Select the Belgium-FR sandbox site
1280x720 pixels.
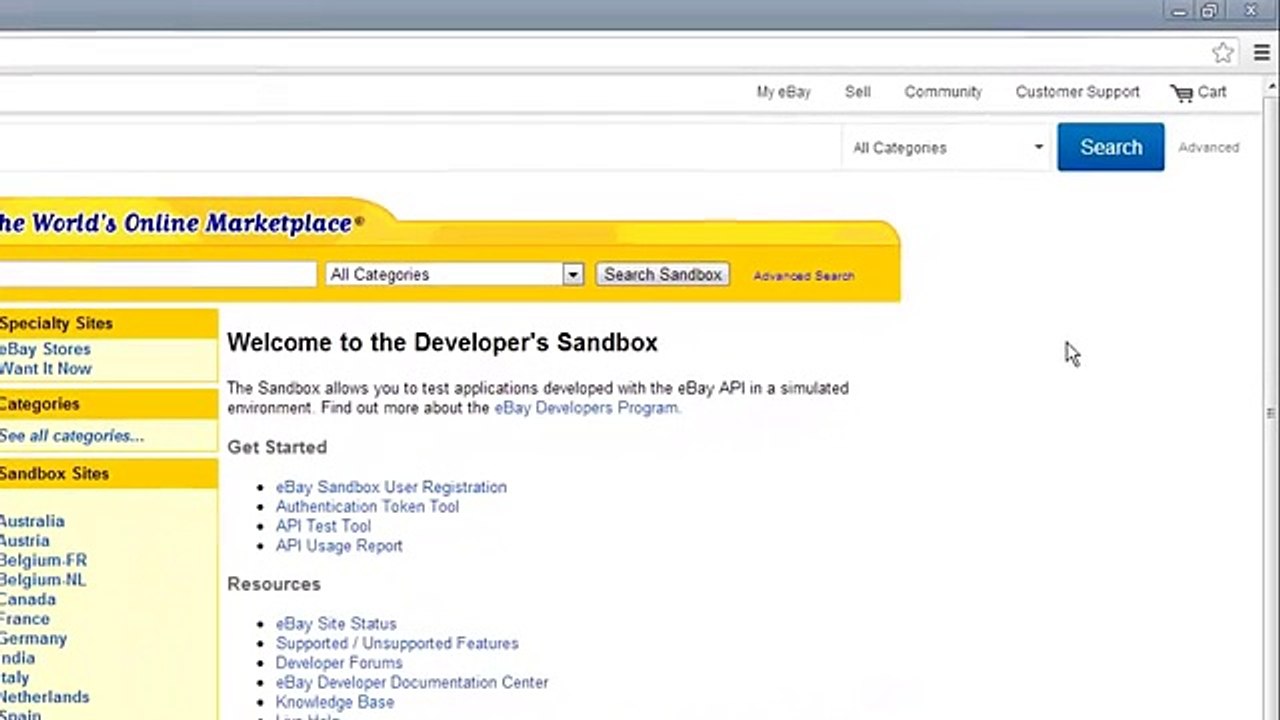tap(43, 560)
